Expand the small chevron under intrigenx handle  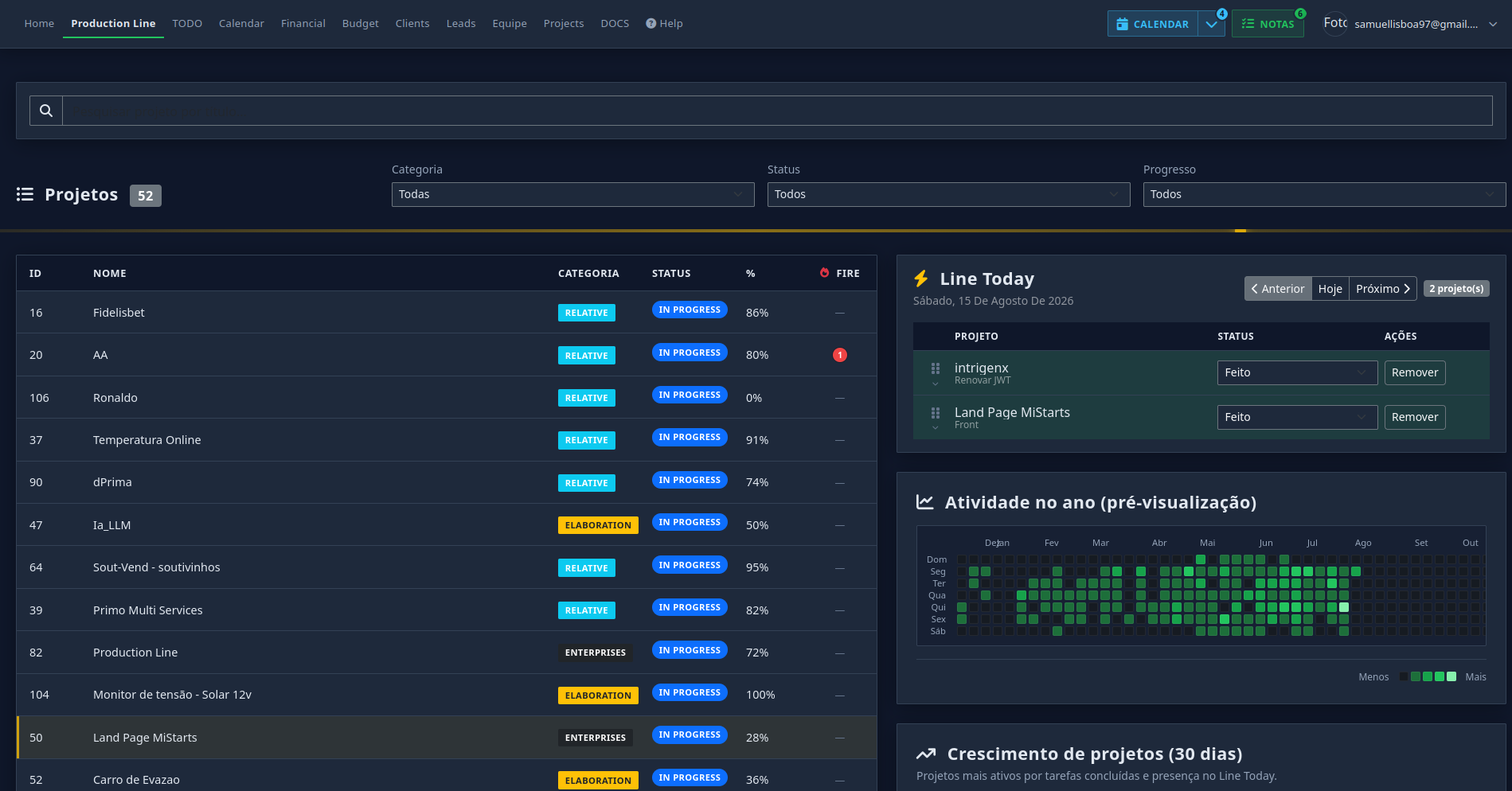click(x=936, y=384)
